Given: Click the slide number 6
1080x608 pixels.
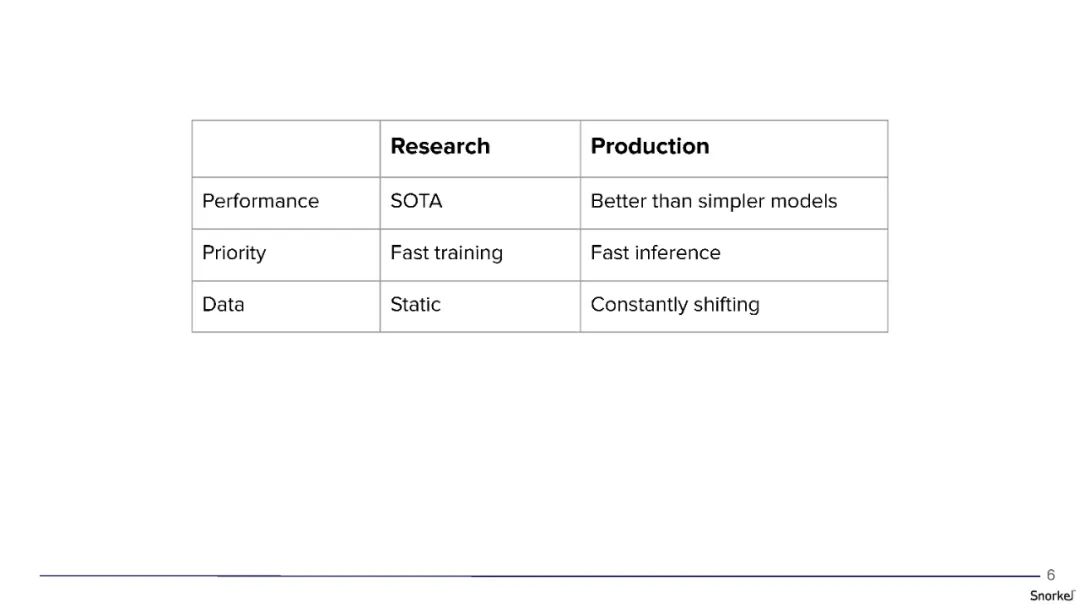Looking at the screenshot, I should (x=1051, y=575).
